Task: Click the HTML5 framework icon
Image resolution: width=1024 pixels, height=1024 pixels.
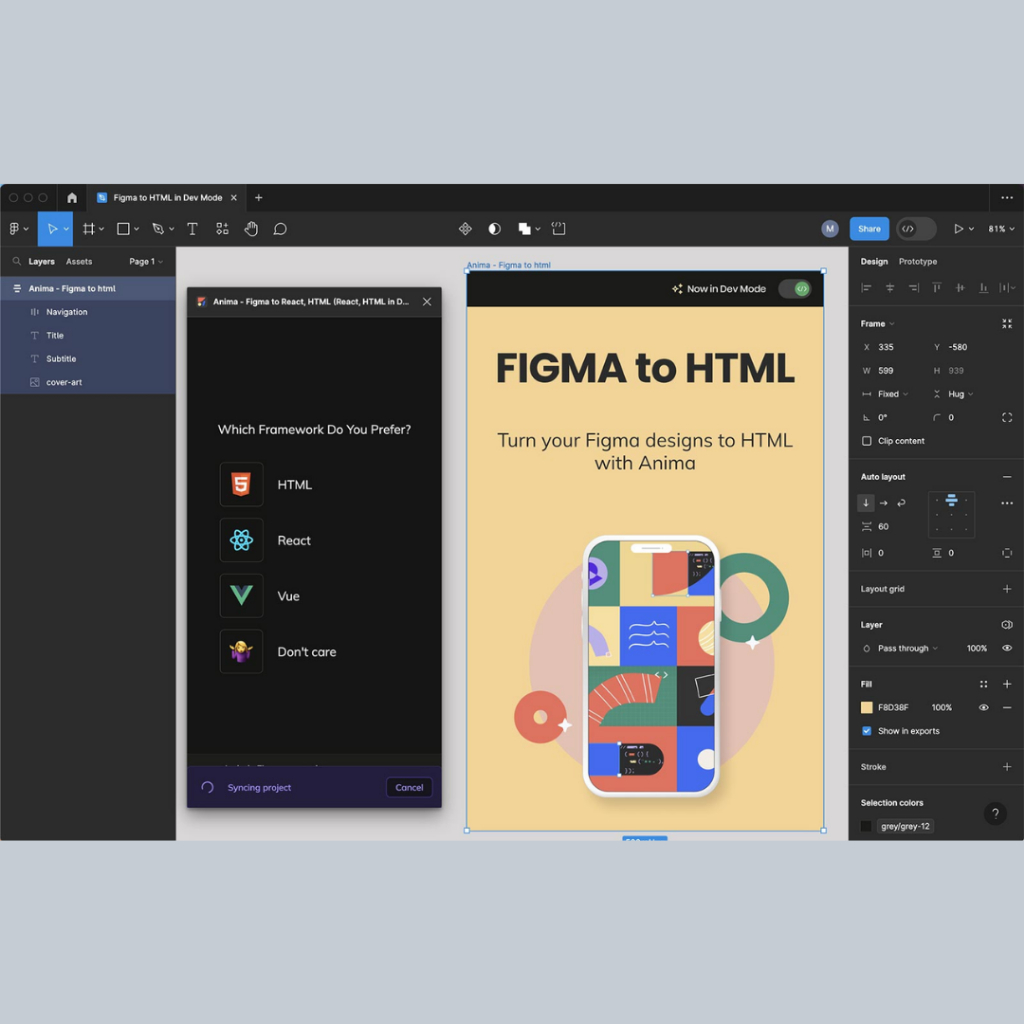Action: pyautogui.click(x=241, y=485)
